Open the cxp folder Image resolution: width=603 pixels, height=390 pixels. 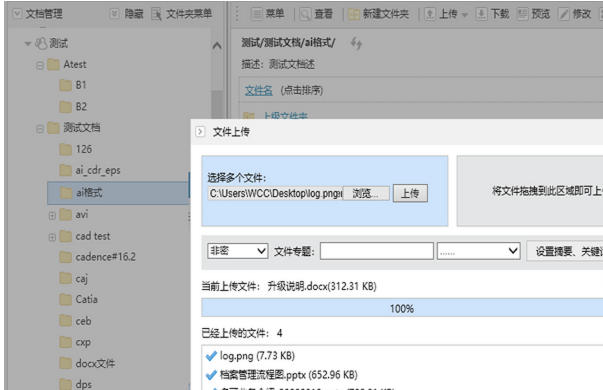click(x=75, y=342)
